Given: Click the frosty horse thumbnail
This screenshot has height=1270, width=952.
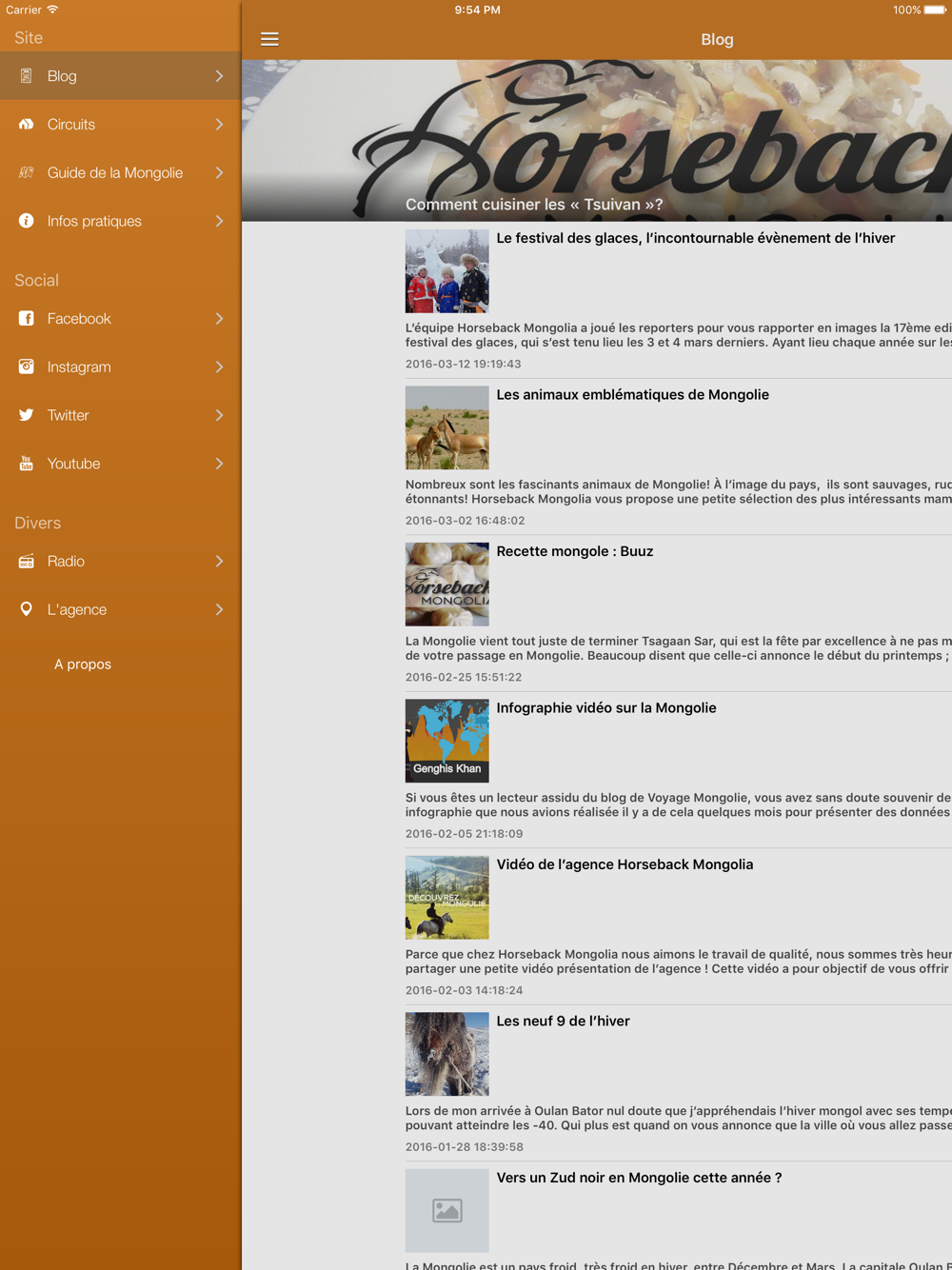Looking at the screenshot, I should pos(447,1054).
